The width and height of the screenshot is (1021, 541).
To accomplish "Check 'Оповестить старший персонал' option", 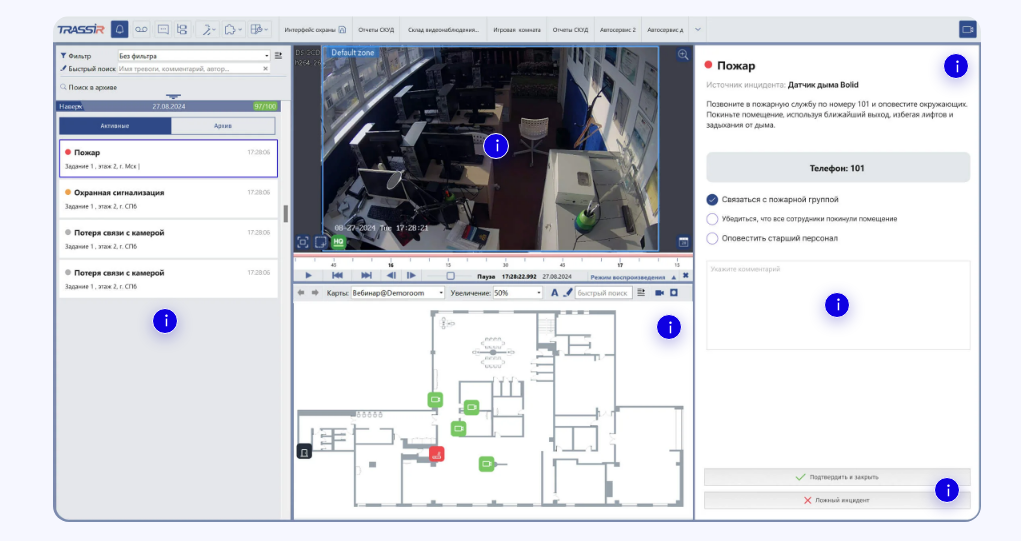I will (712, 238).
